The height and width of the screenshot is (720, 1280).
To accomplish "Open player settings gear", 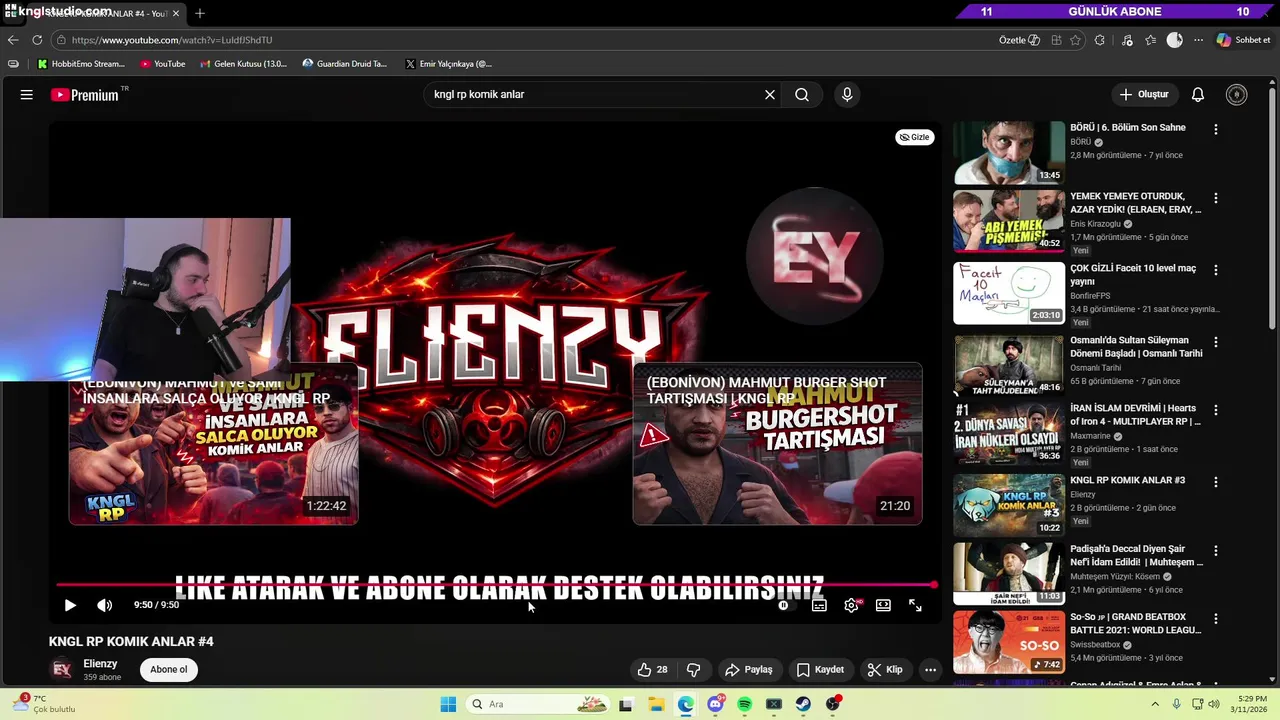I will click(851, 605).
